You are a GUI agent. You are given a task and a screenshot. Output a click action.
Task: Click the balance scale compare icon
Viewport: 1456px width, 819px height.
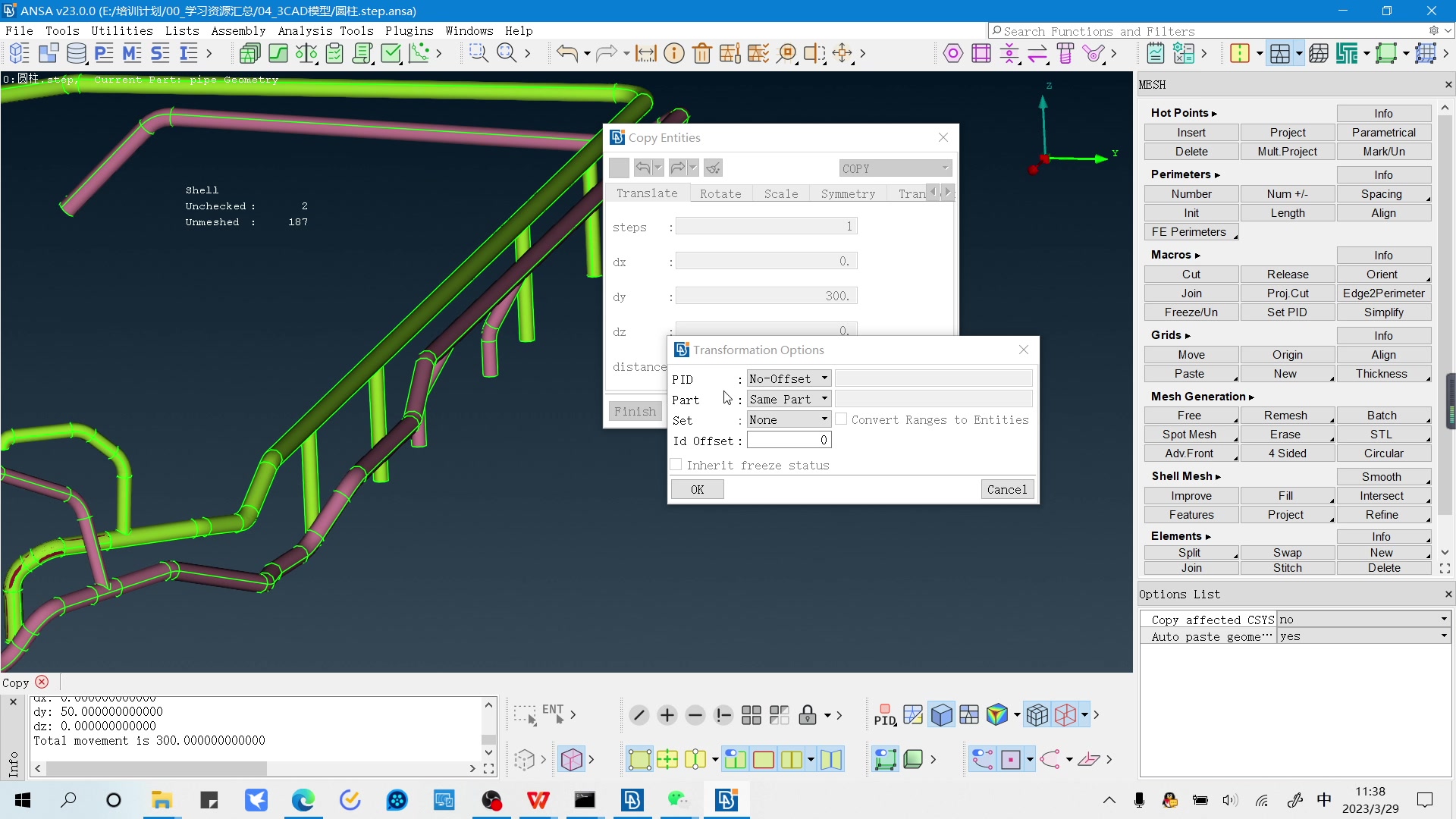[x=306, y=54]
